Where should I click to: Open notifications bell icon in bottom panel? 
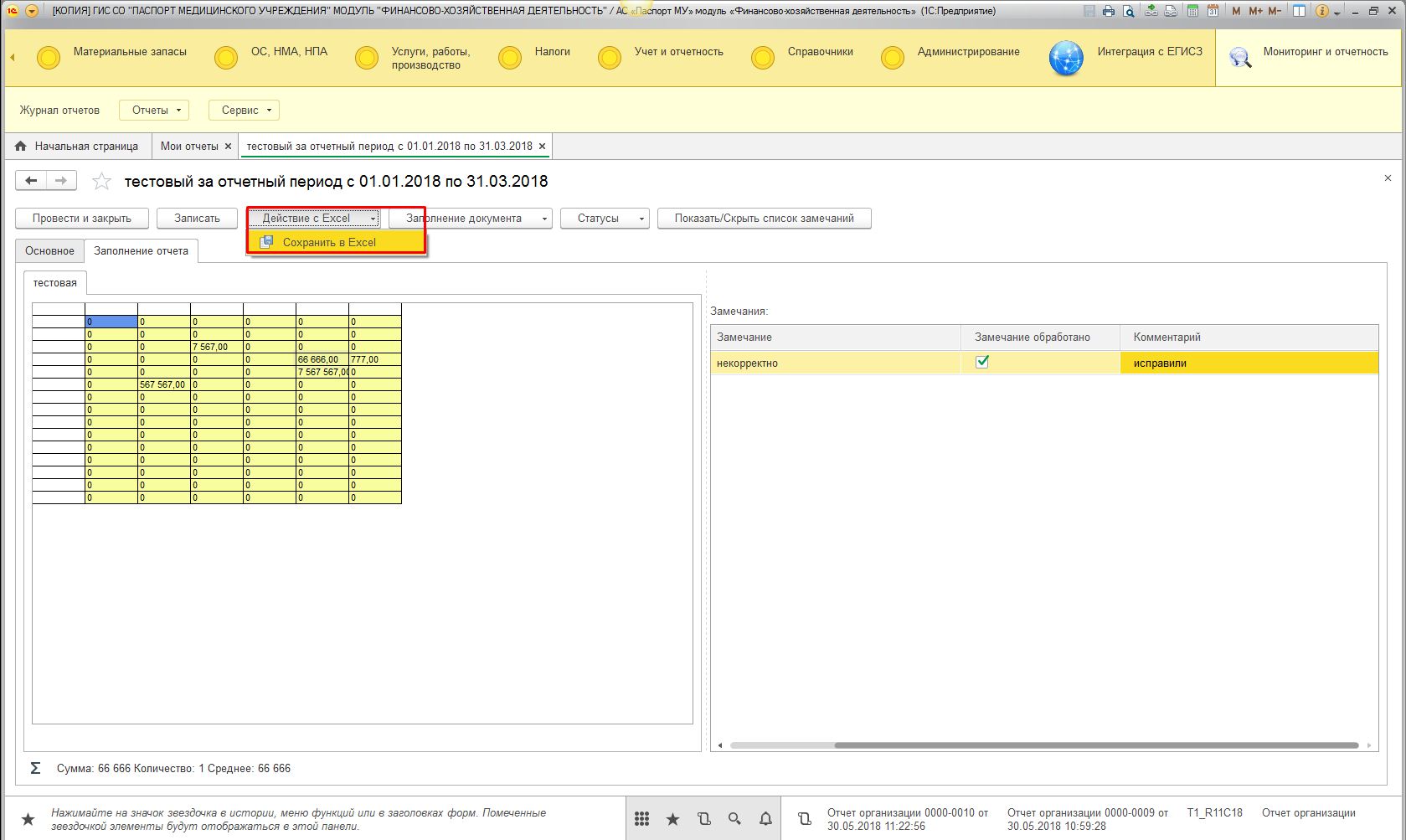(765, 819)
